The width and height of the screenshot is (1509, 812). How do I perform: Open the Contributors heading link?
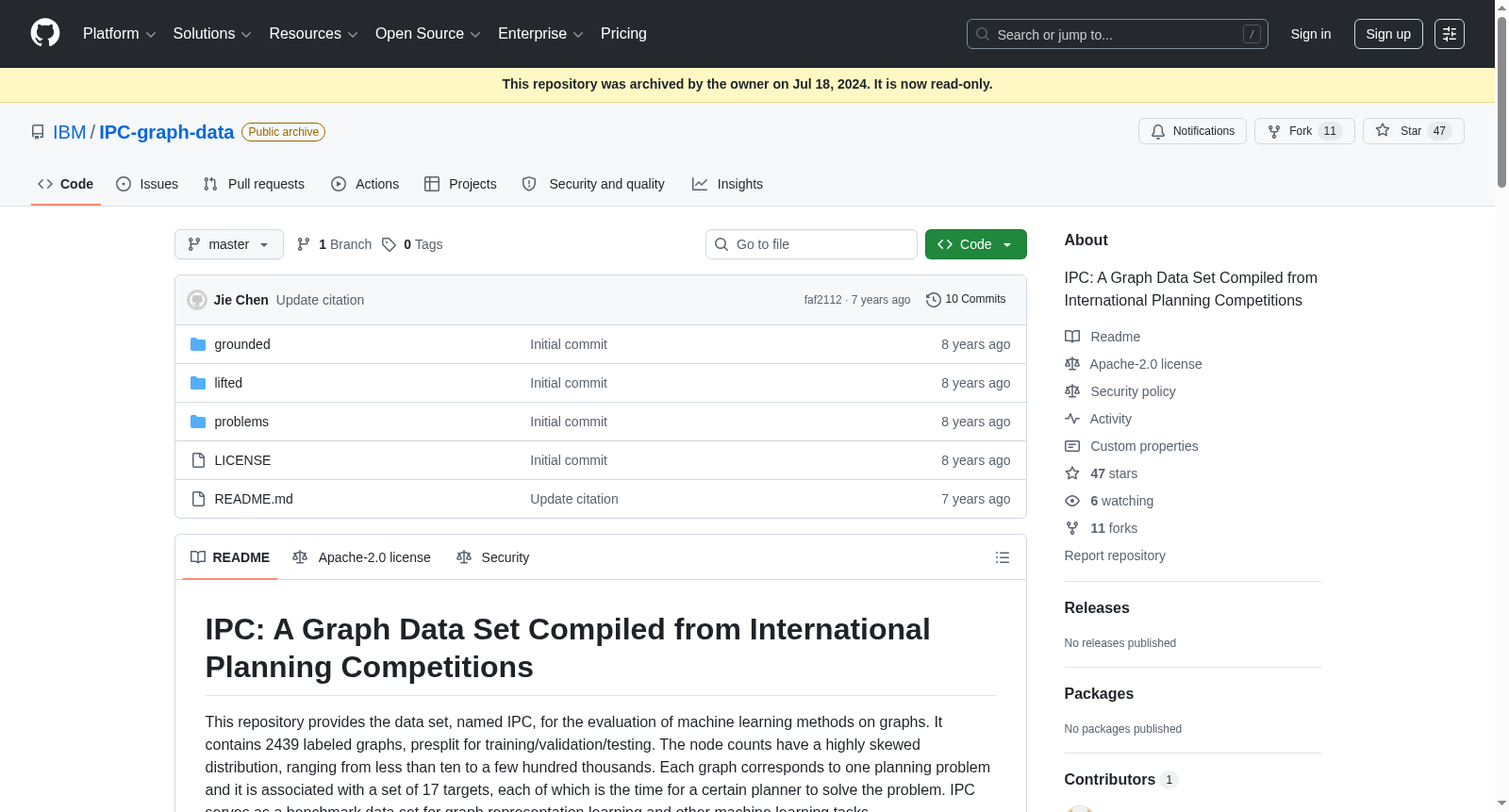click(1120, 780)
